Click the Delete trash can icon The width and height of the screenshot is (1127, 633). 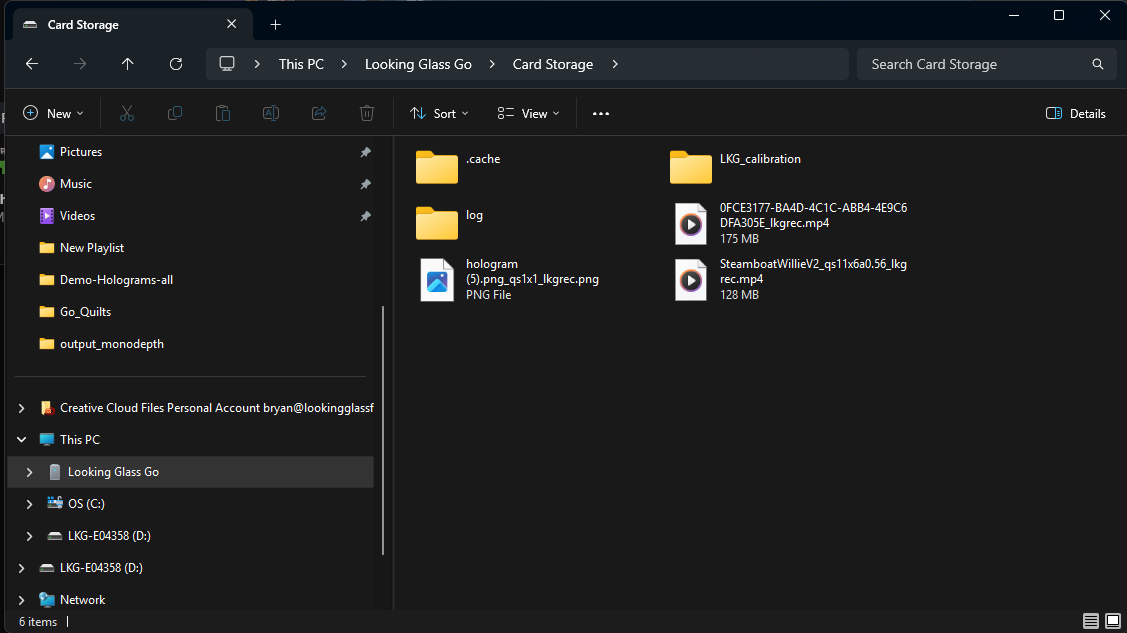(367, 113)
